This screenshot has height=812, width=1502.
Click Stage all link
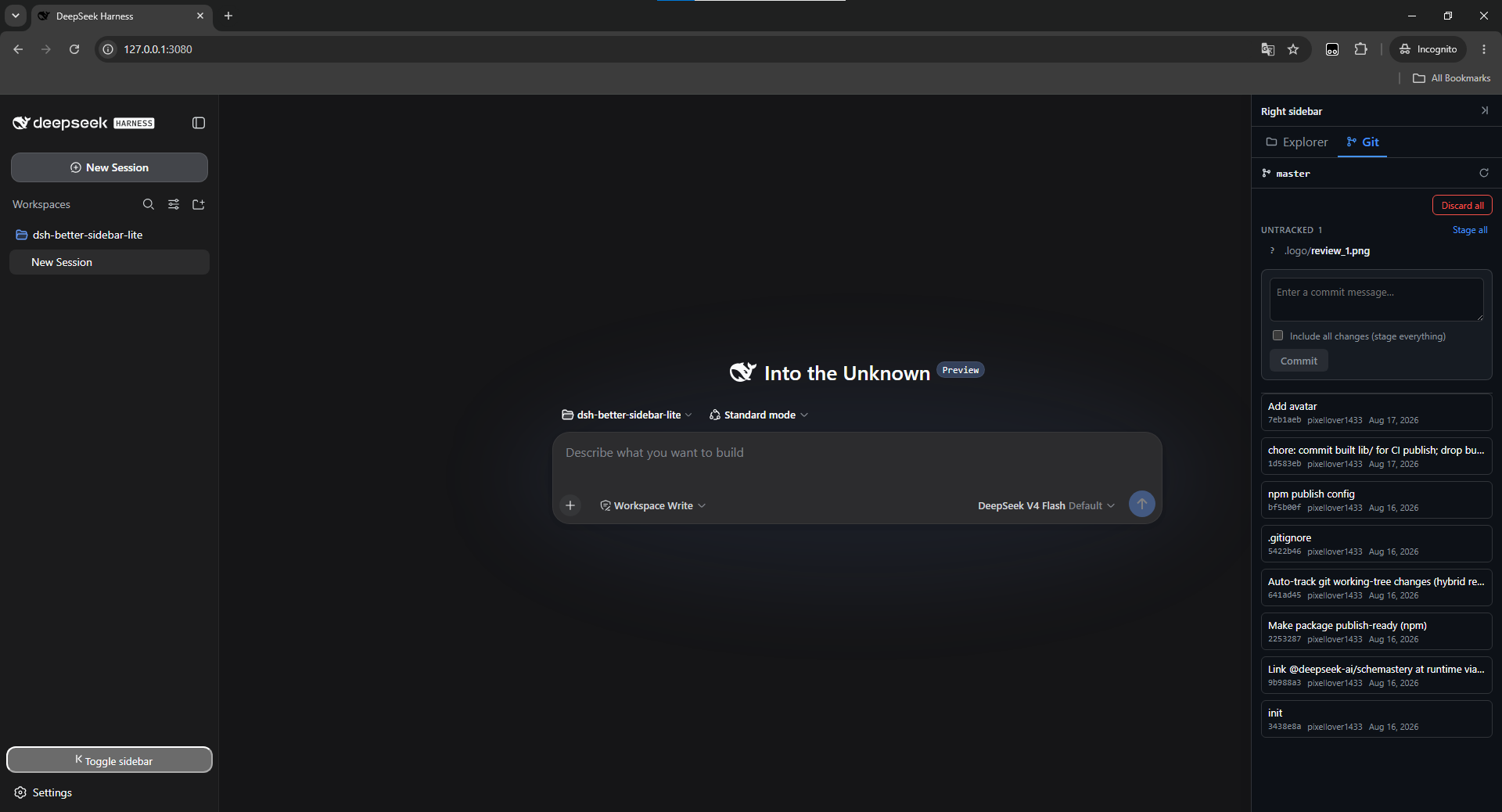tap(1470, 230)
